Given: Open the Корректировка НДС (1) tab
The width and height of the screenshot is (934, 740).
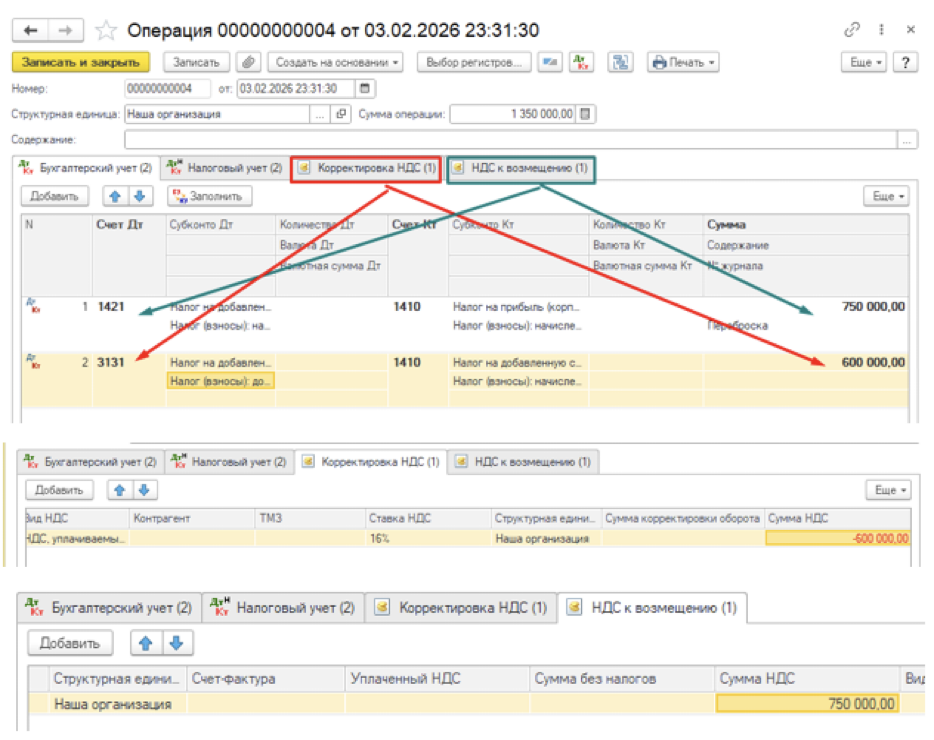Looking at the screenshot, I should click(x=367, y=169).
